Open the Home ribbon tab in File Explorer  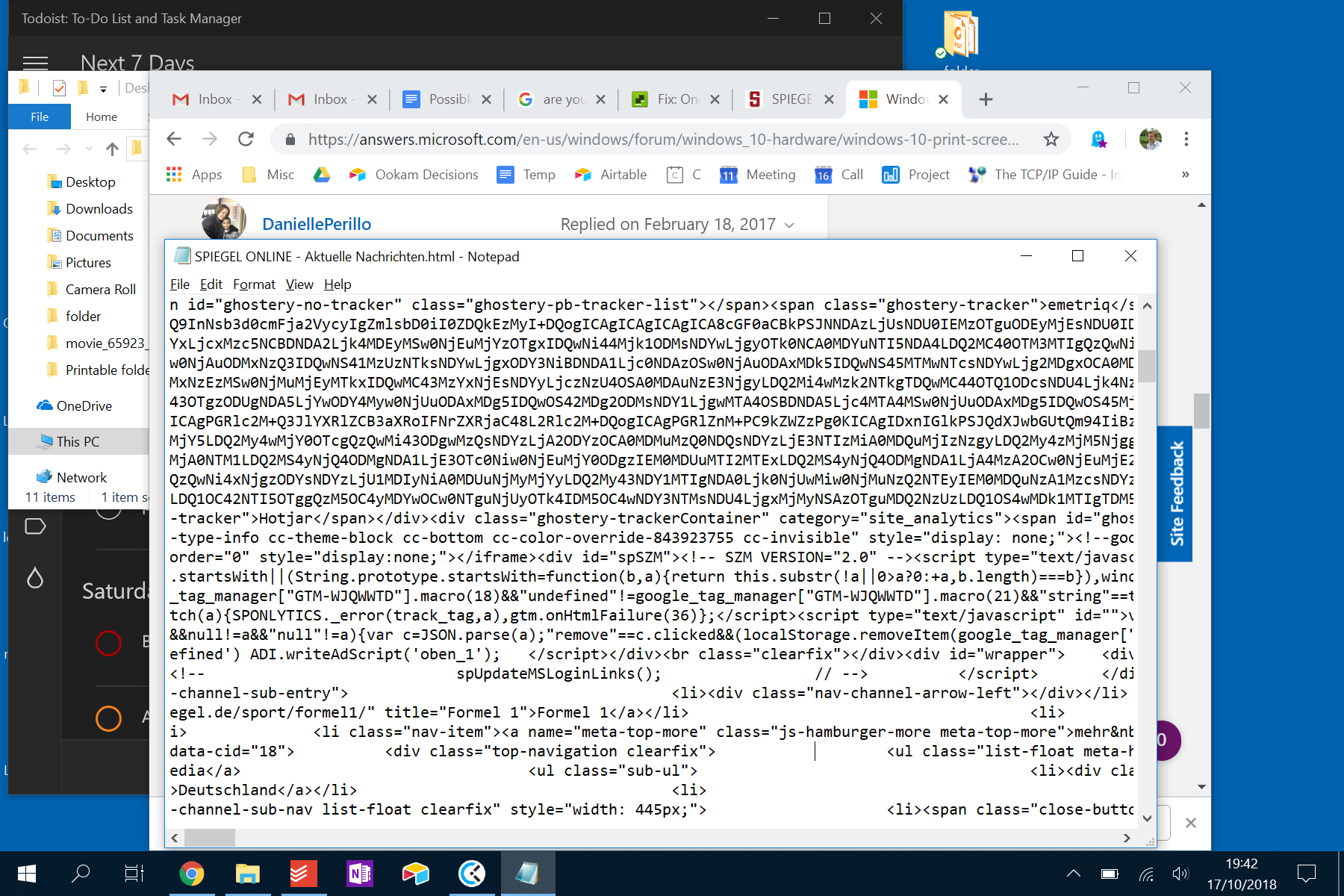tap(102, 116)
